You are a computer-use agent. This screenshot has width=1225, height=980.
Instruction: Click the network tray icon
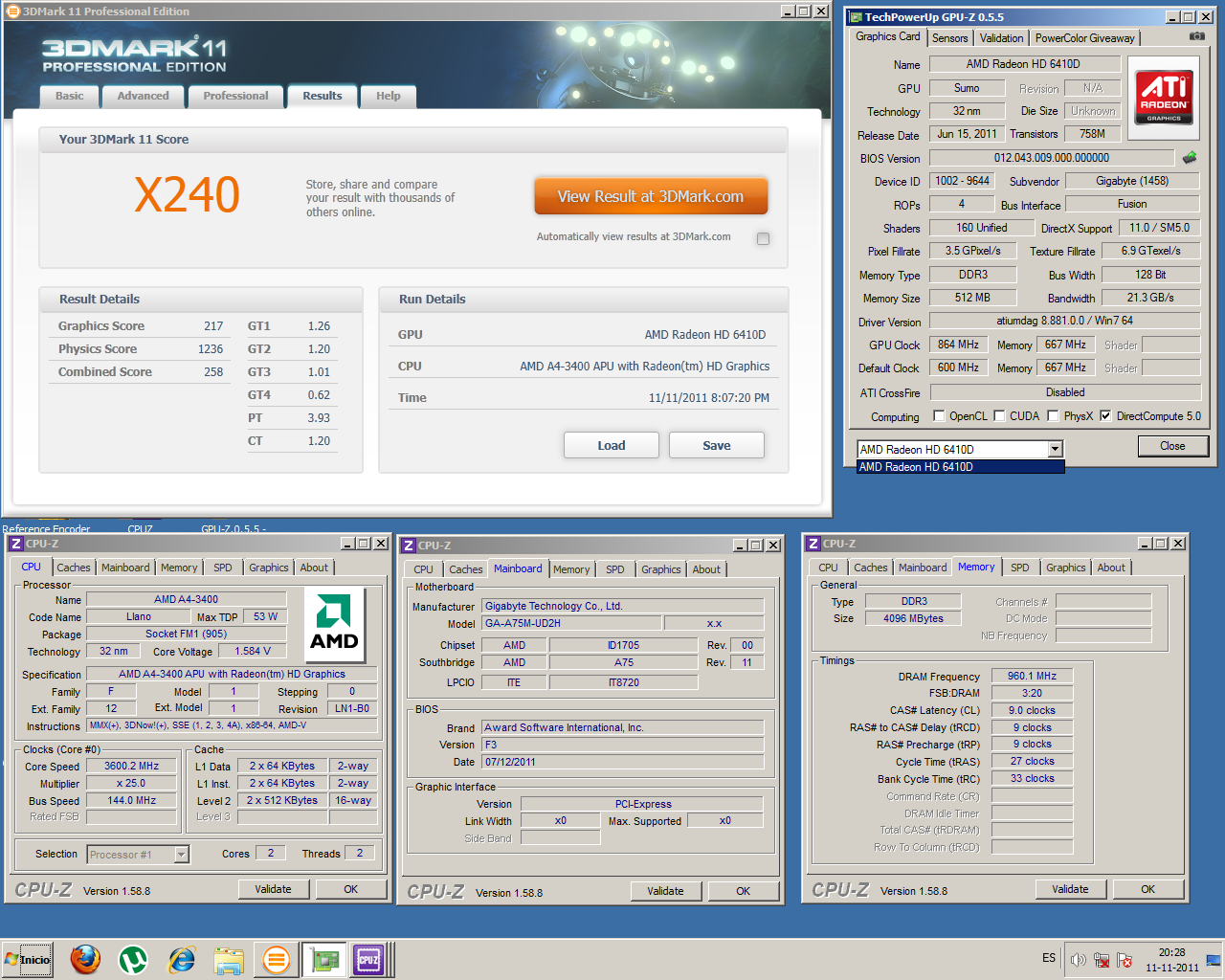pos(1102,960)
